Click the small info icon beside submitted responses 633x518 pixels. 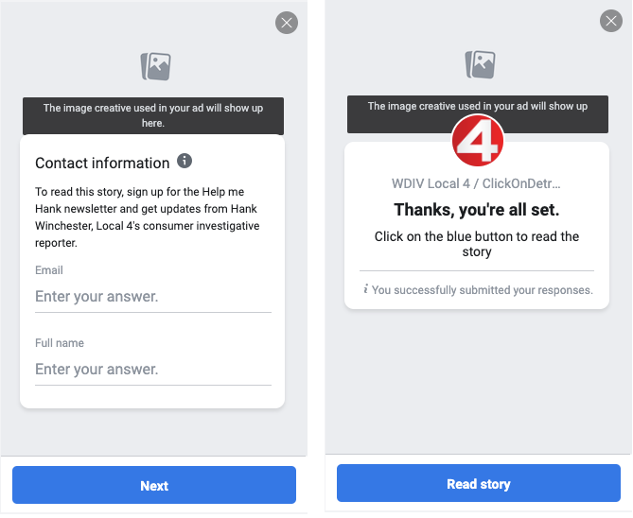coord(366,289)
